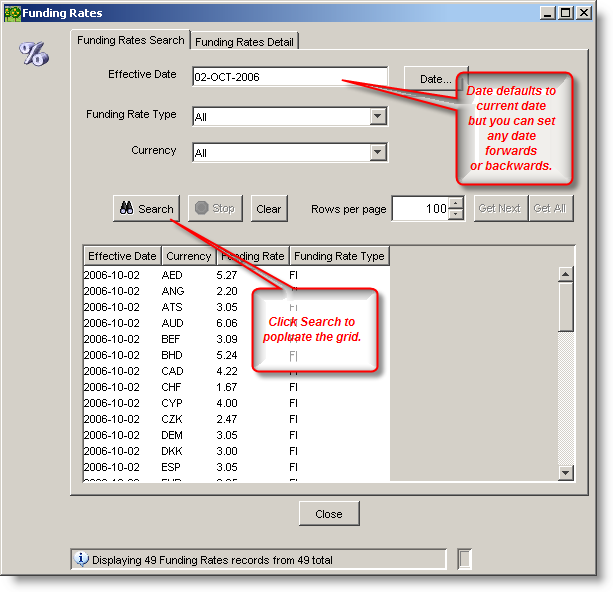Sort by Effective Date column header
The image size is (613, 592).
pyautogui.click(x=121, y=256)
